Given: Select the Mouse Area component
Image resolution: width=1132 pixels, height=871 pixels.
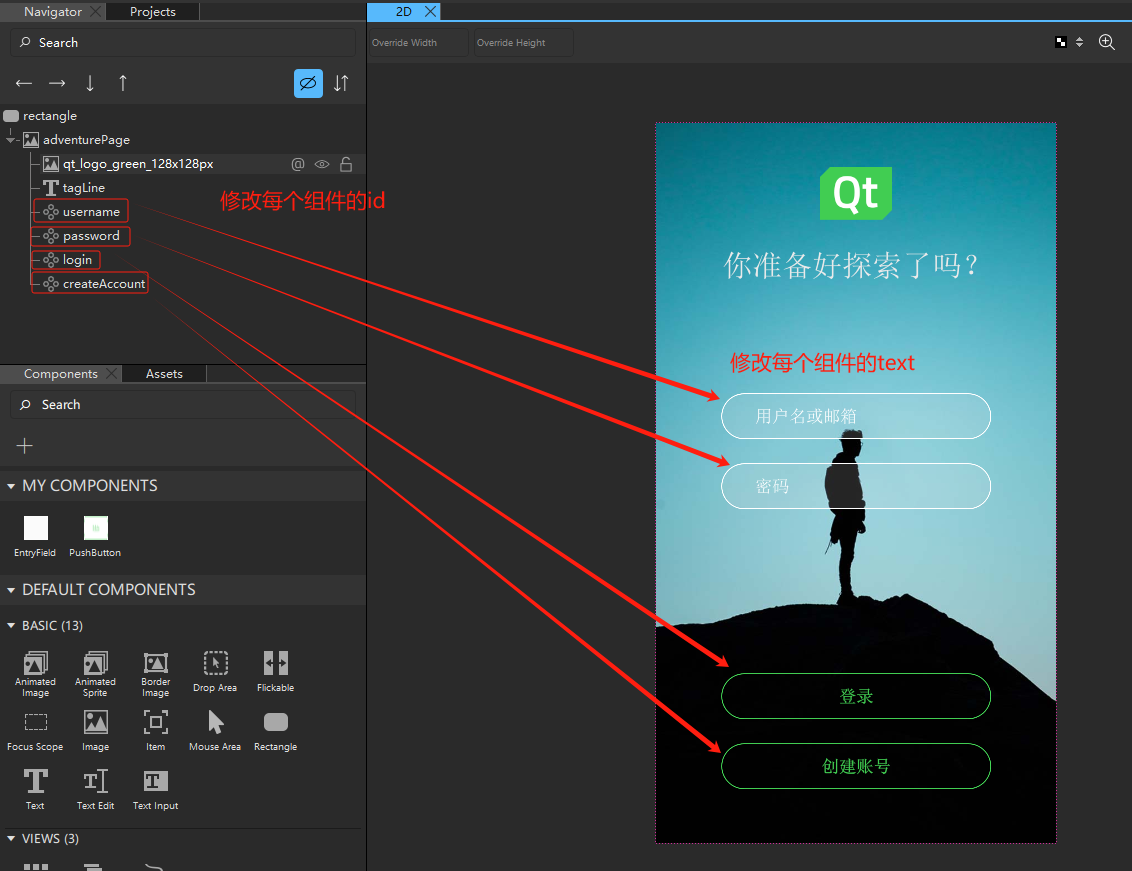Looking at the screenshot, I should pyautogui.click(x=215, y=731).
